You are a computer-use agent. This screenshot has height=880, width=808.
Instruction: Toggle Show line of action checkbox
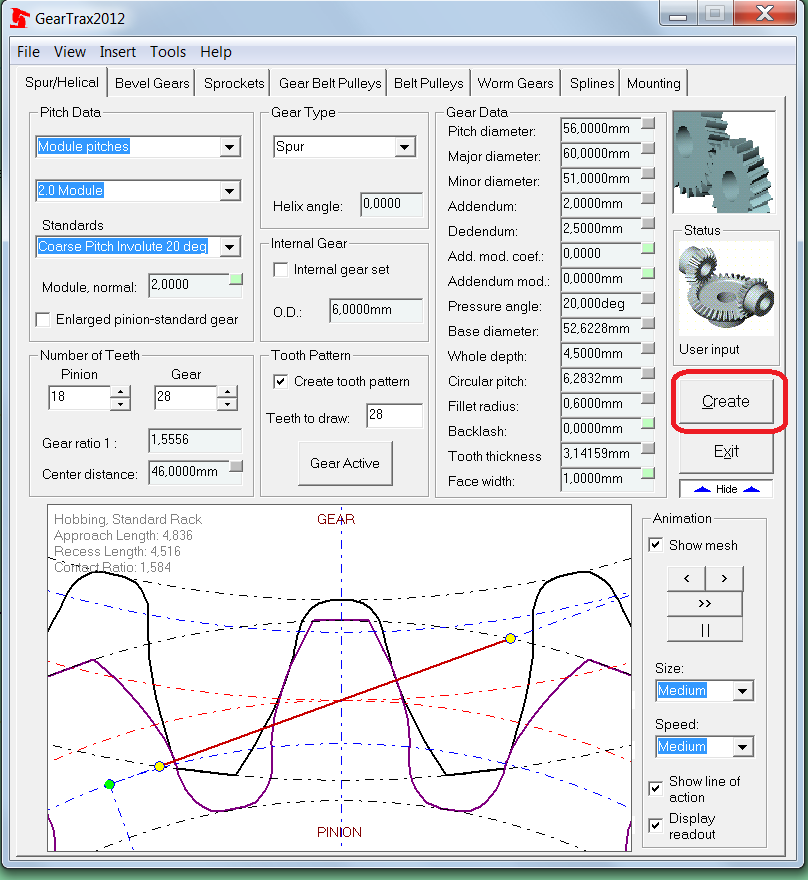coord(655,789)
